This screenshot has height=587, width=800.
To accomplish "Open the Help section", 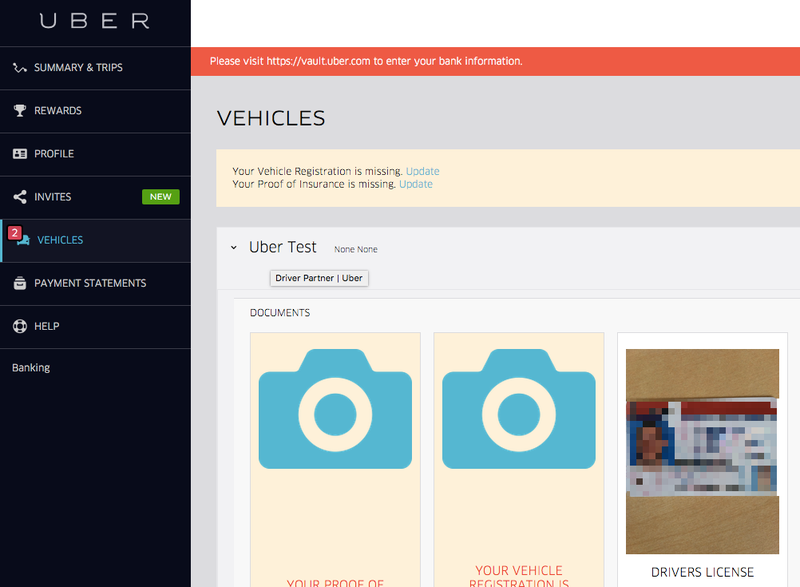I will coord(95,326).
